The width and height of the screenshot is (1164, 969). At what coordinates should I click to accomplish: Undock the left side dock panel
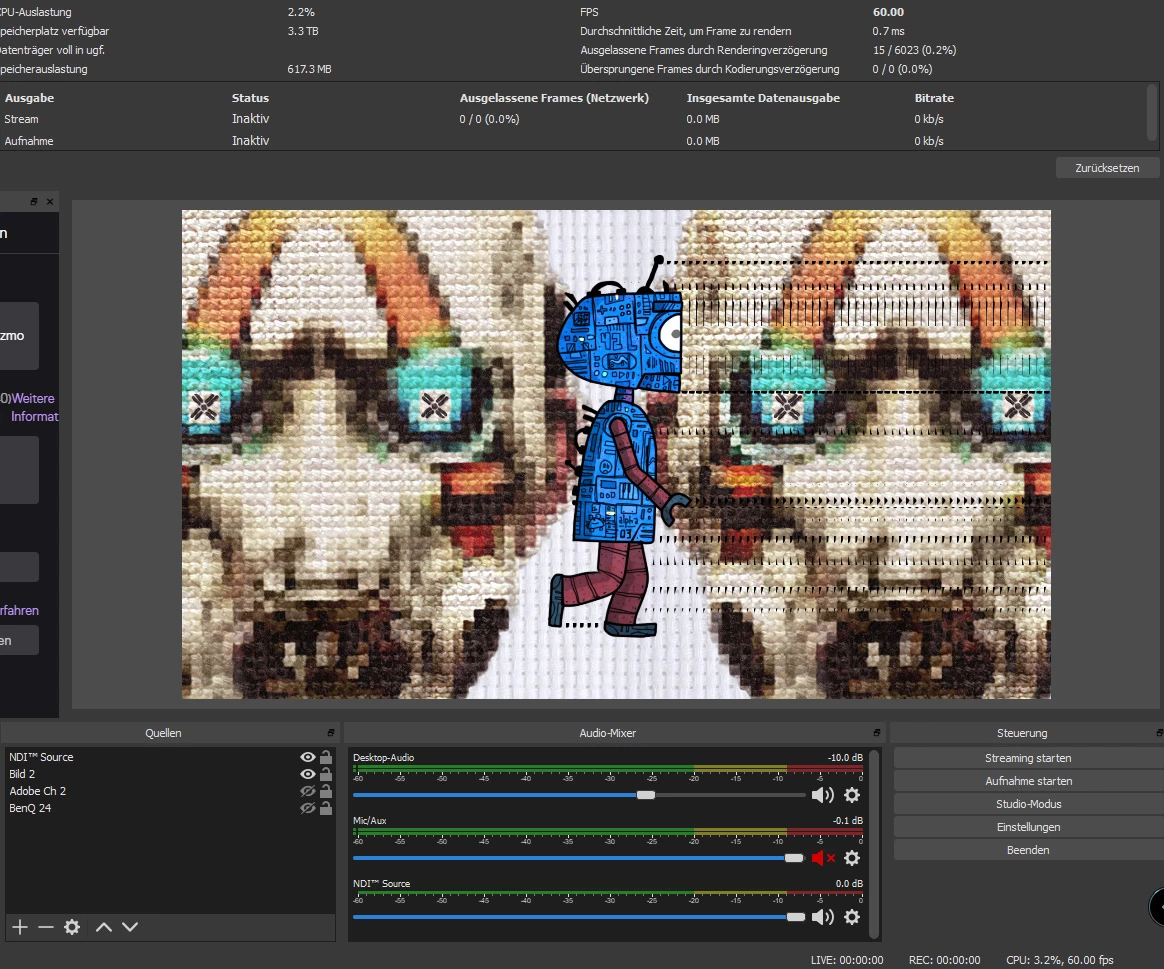(x=34, y=201)
